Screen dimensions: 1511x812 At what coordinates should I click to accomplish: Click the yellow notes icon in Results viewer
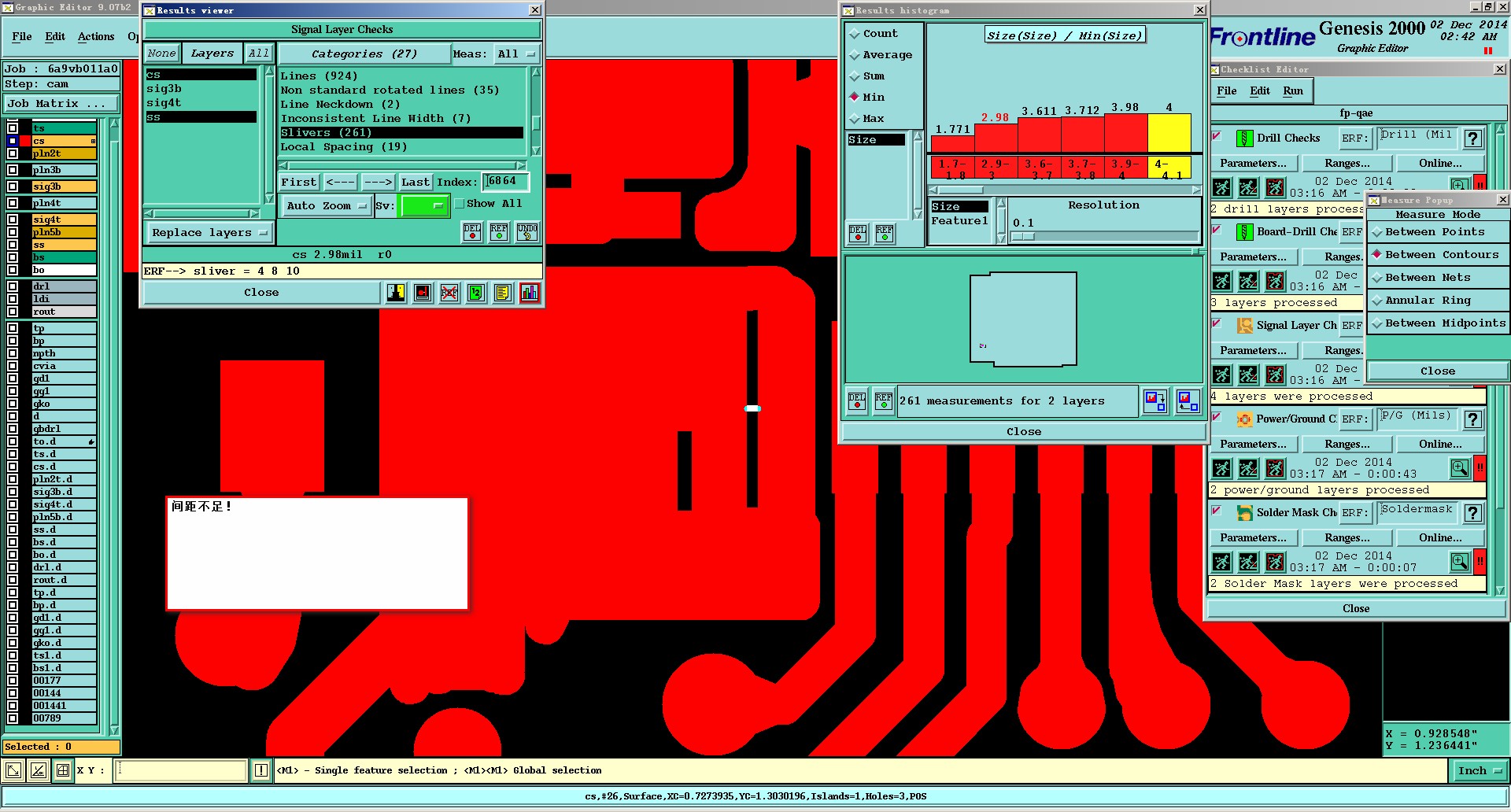503,293
